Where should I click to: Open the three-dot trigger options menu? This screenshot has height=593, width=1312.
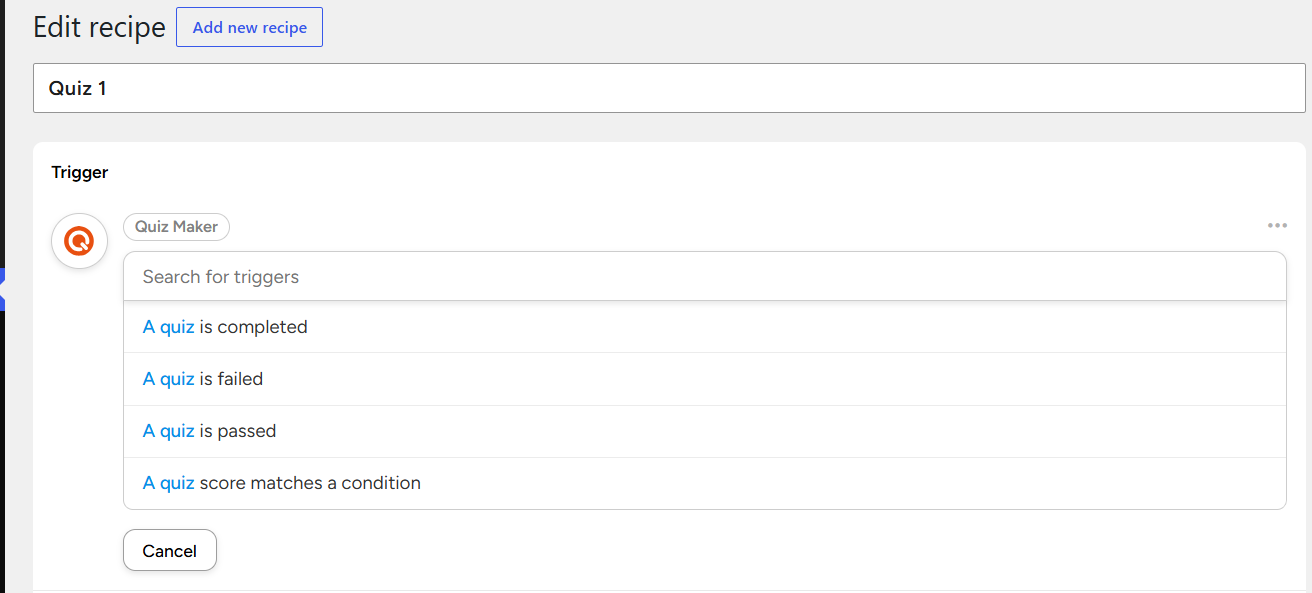1277,226
